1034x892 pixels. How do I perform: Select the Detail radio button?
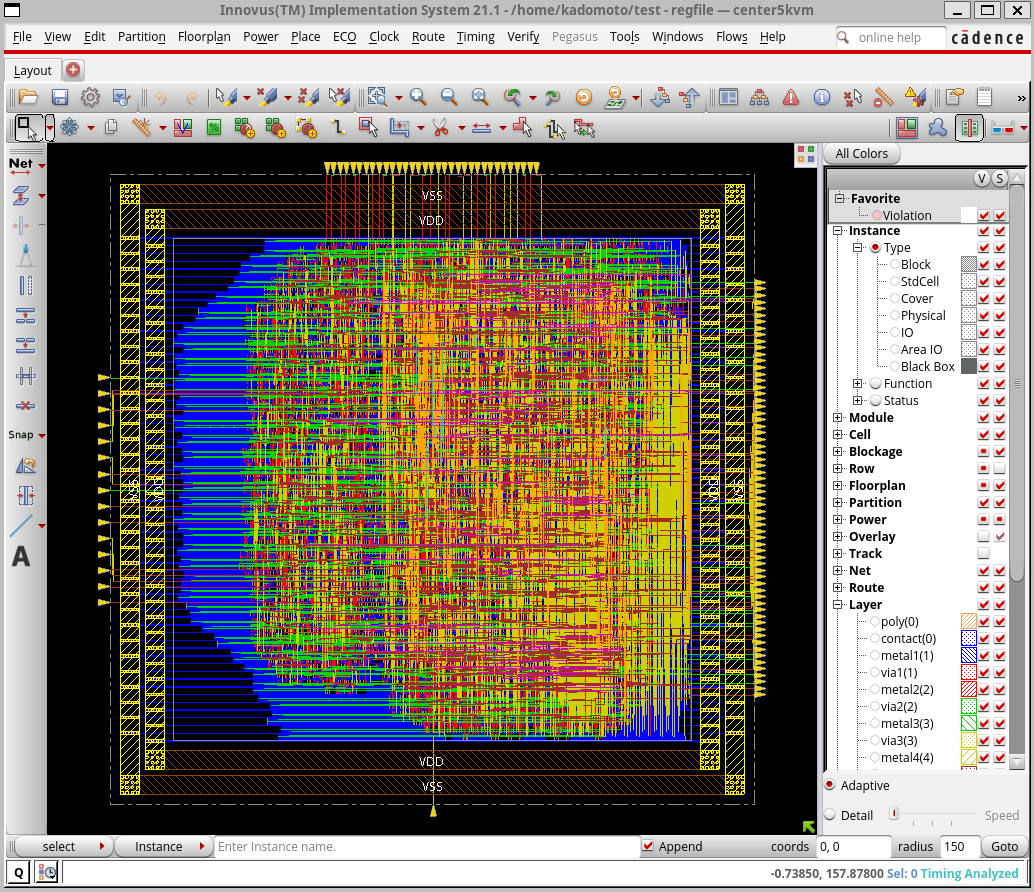(830, 815)
